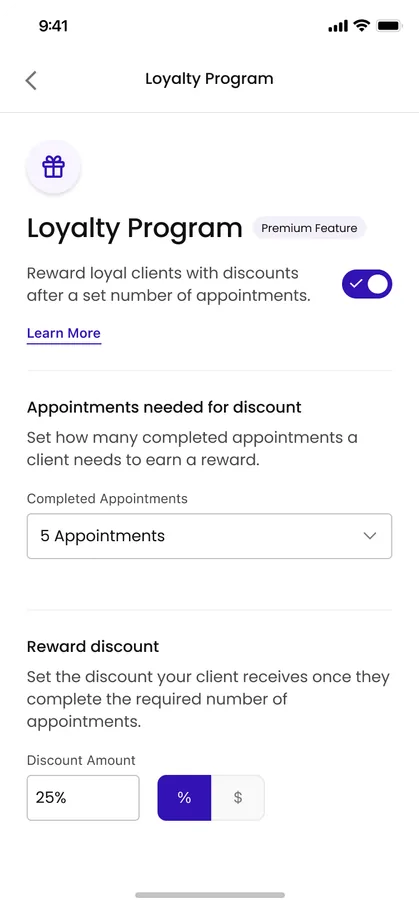Go back with the left chevron arrow
This screenshot has width=419, height=908.
point(31,80)
